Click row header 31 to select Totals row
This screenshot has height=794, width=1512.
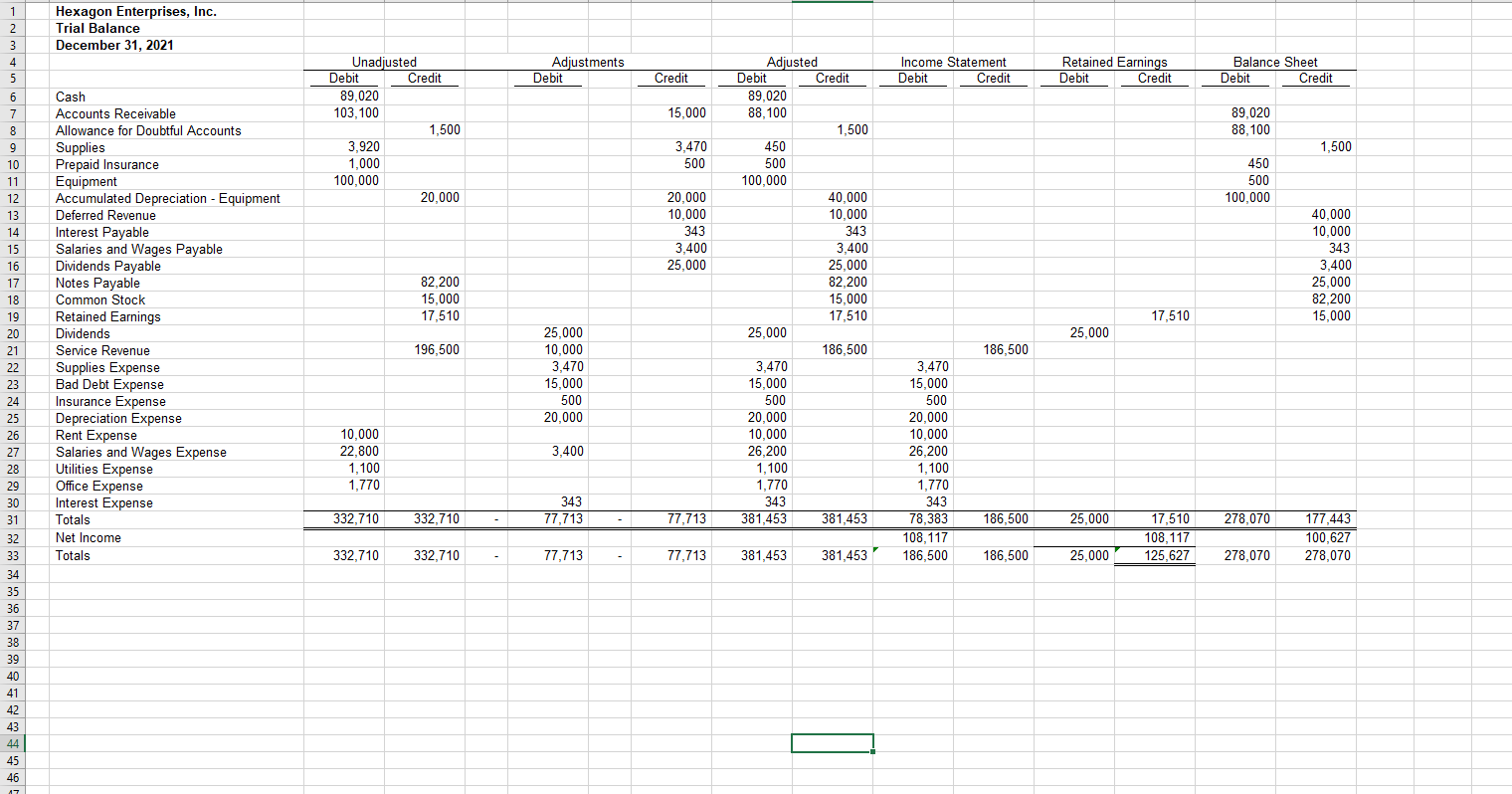click(14, 519)
